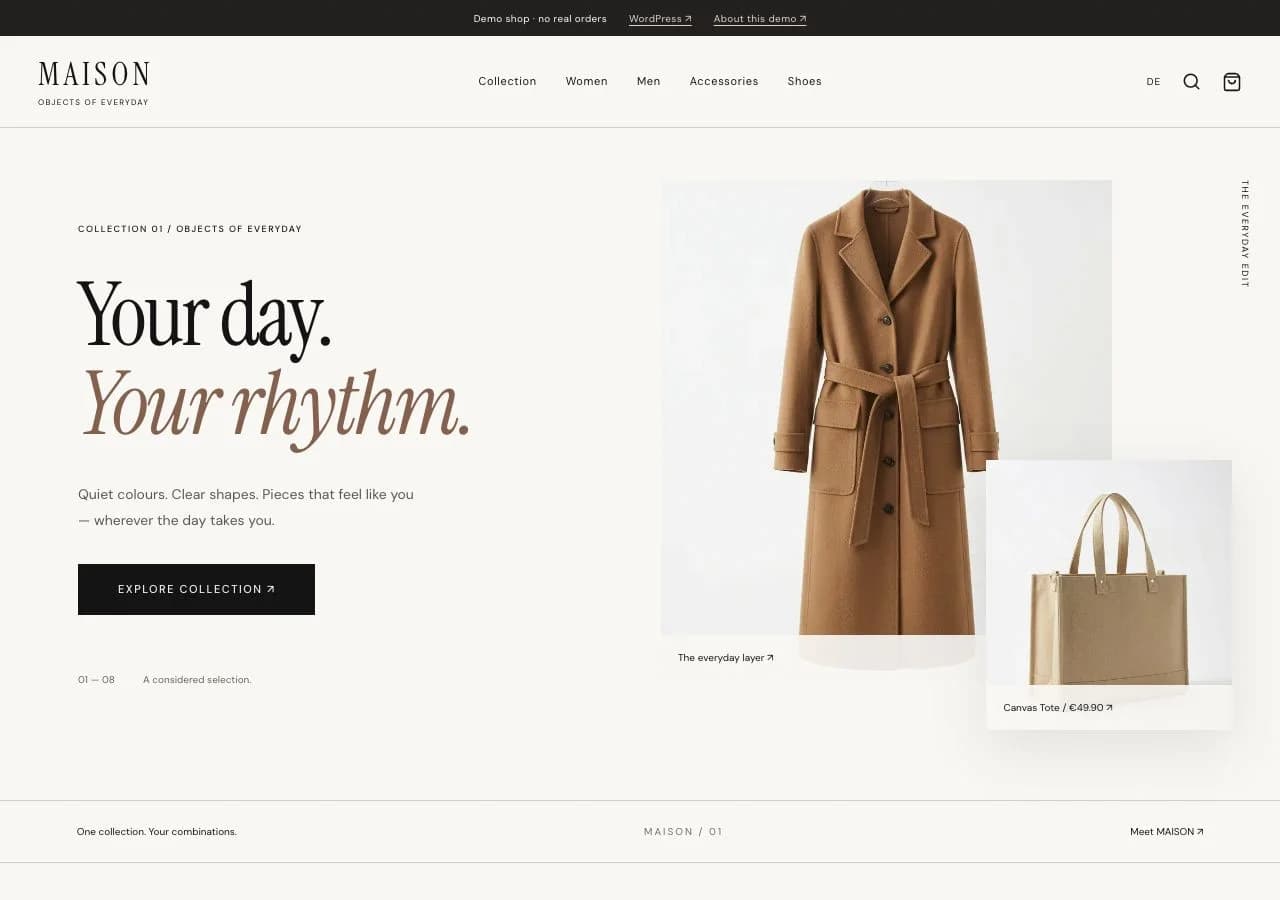Open The everyday layer link
This screenshot has width=1280, height=900.
tap(725, 658)
